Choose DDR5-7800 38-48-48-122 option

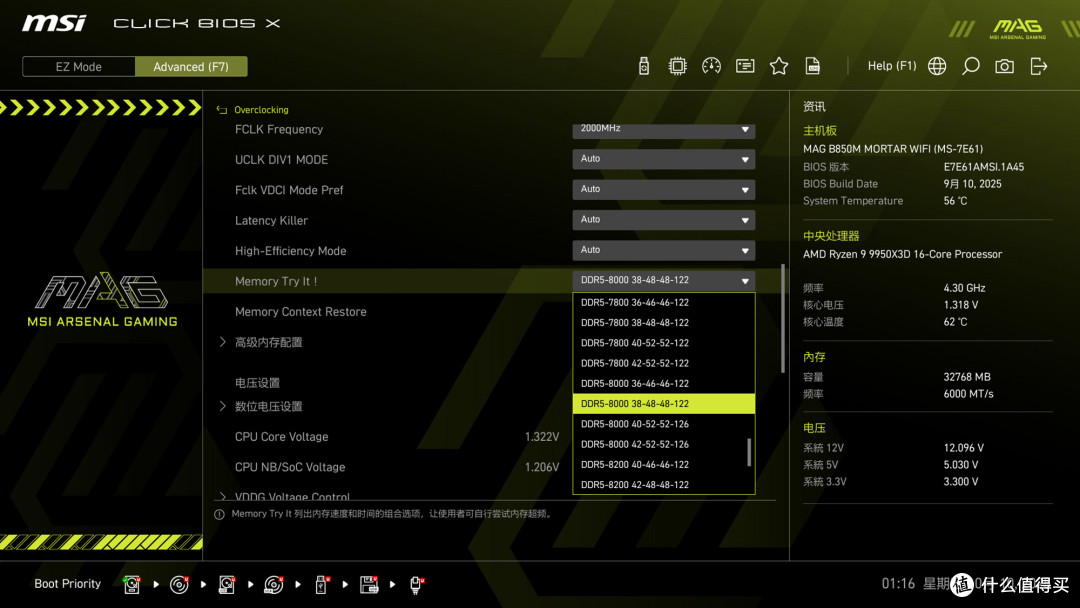[663, 322]
